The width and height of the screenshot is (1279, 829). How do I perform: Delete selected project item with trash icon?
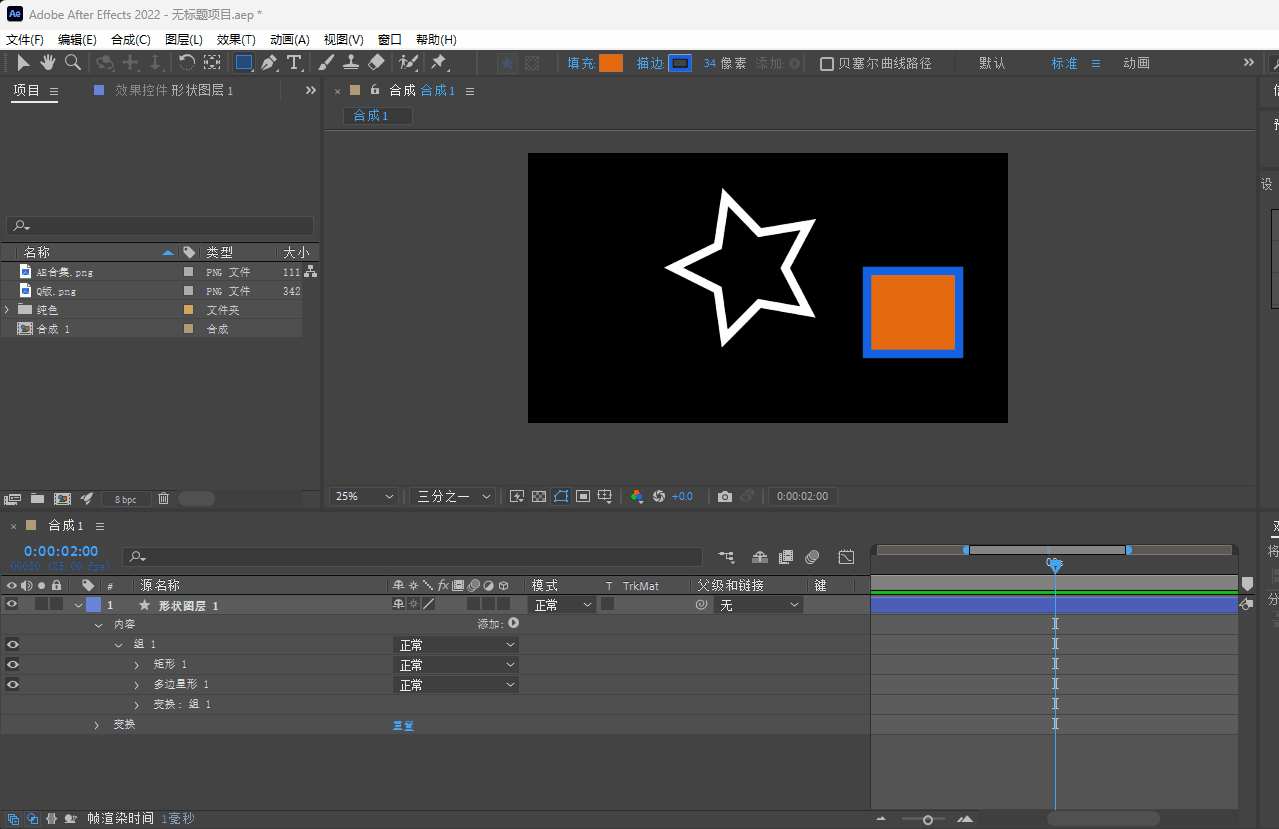pos(164,498)
